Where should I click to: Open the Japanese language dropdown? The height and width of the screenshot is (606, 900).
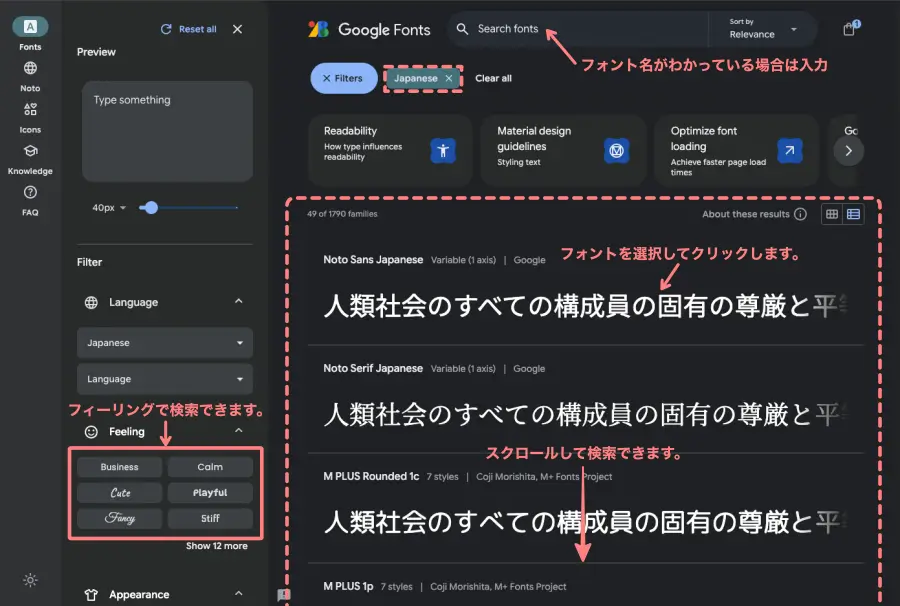164,343
